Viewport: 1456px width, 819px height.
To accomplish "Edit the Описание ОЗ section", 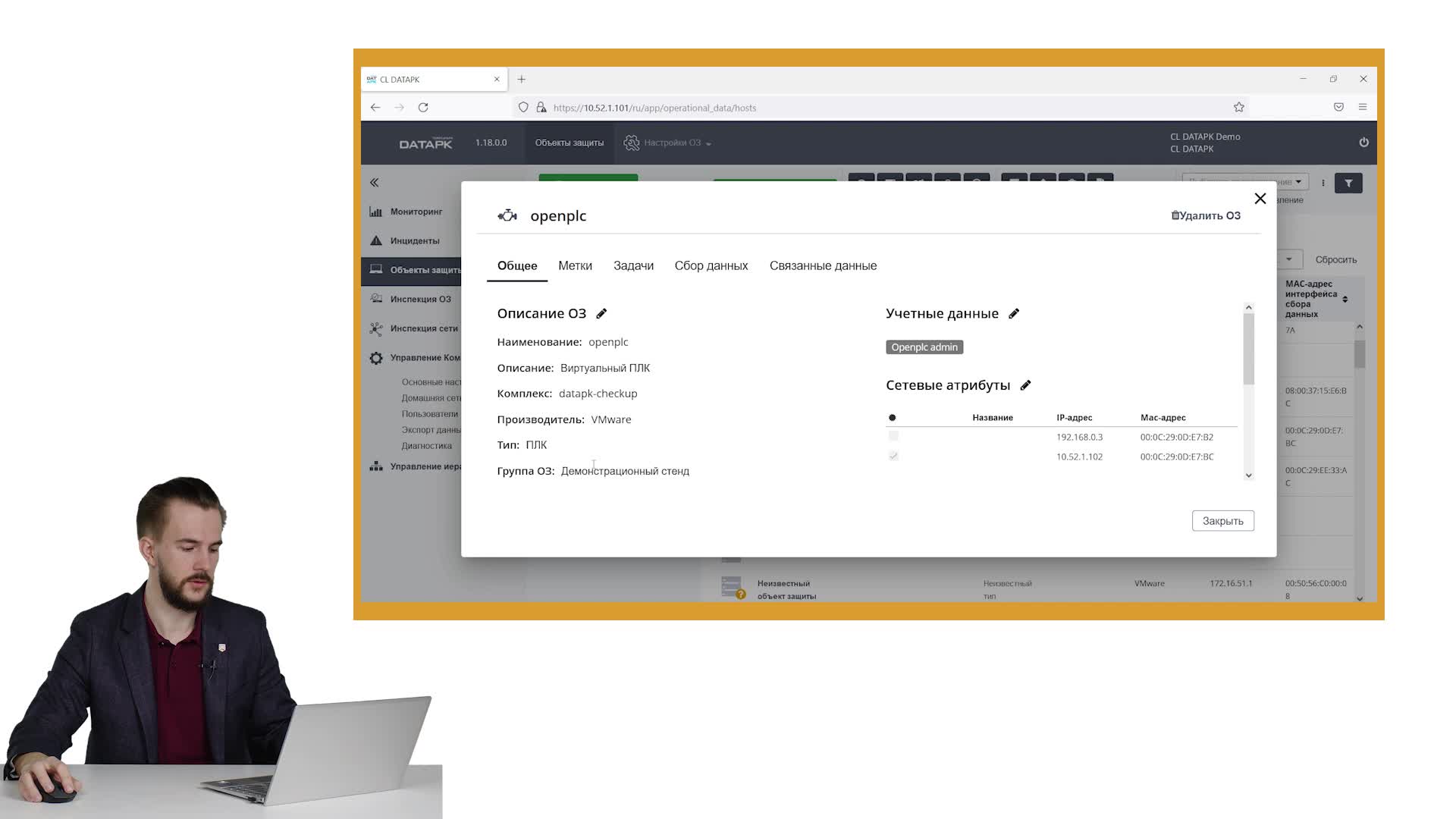I will point(601,314).
